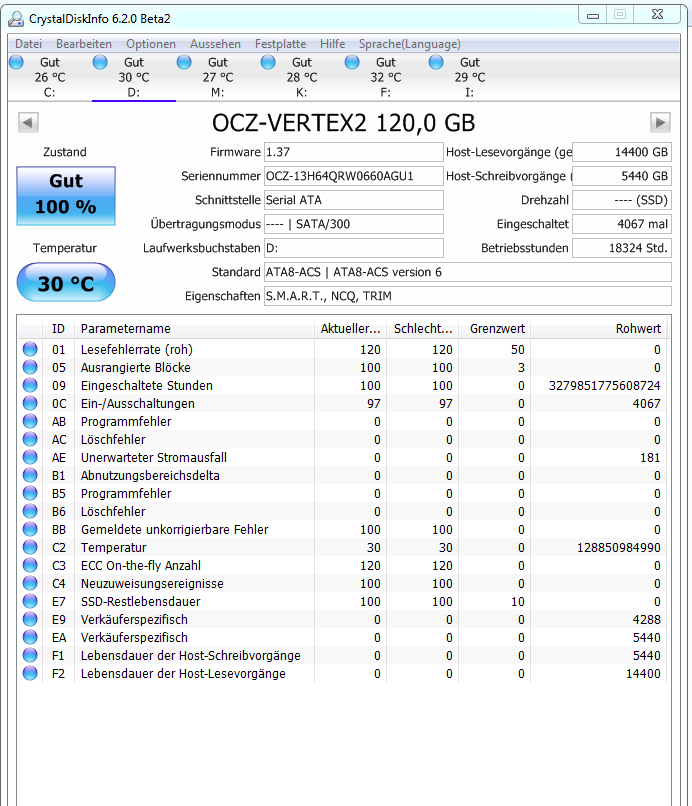This screenshot has height=806, width=692.
Task: Open the Bearbeiten menu
Action: 84,44
